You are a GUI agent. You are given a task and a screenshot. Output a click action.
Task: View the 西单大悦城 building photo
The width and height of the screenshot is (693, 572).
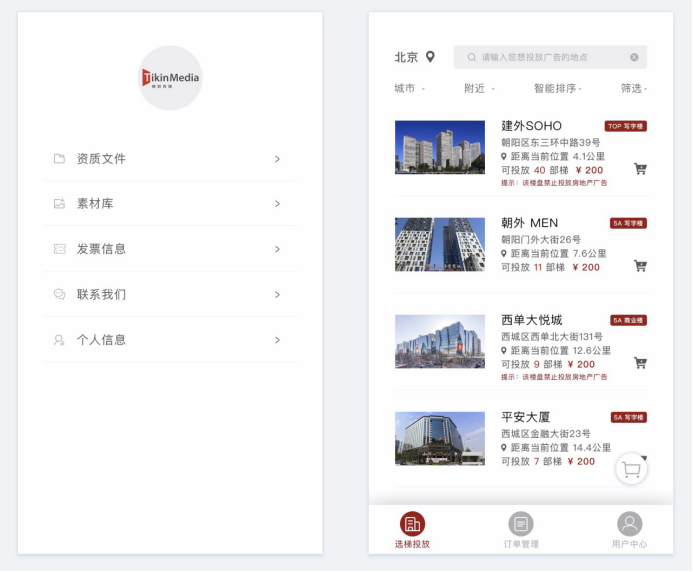[440, 341]
